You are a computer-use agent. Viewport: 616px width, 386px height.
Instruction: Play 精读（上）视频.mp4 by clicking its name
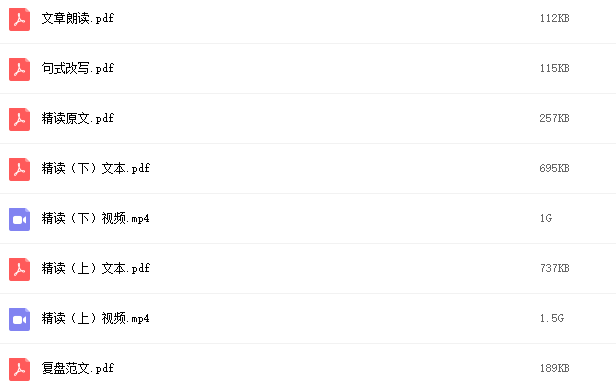tap(95, 318)
